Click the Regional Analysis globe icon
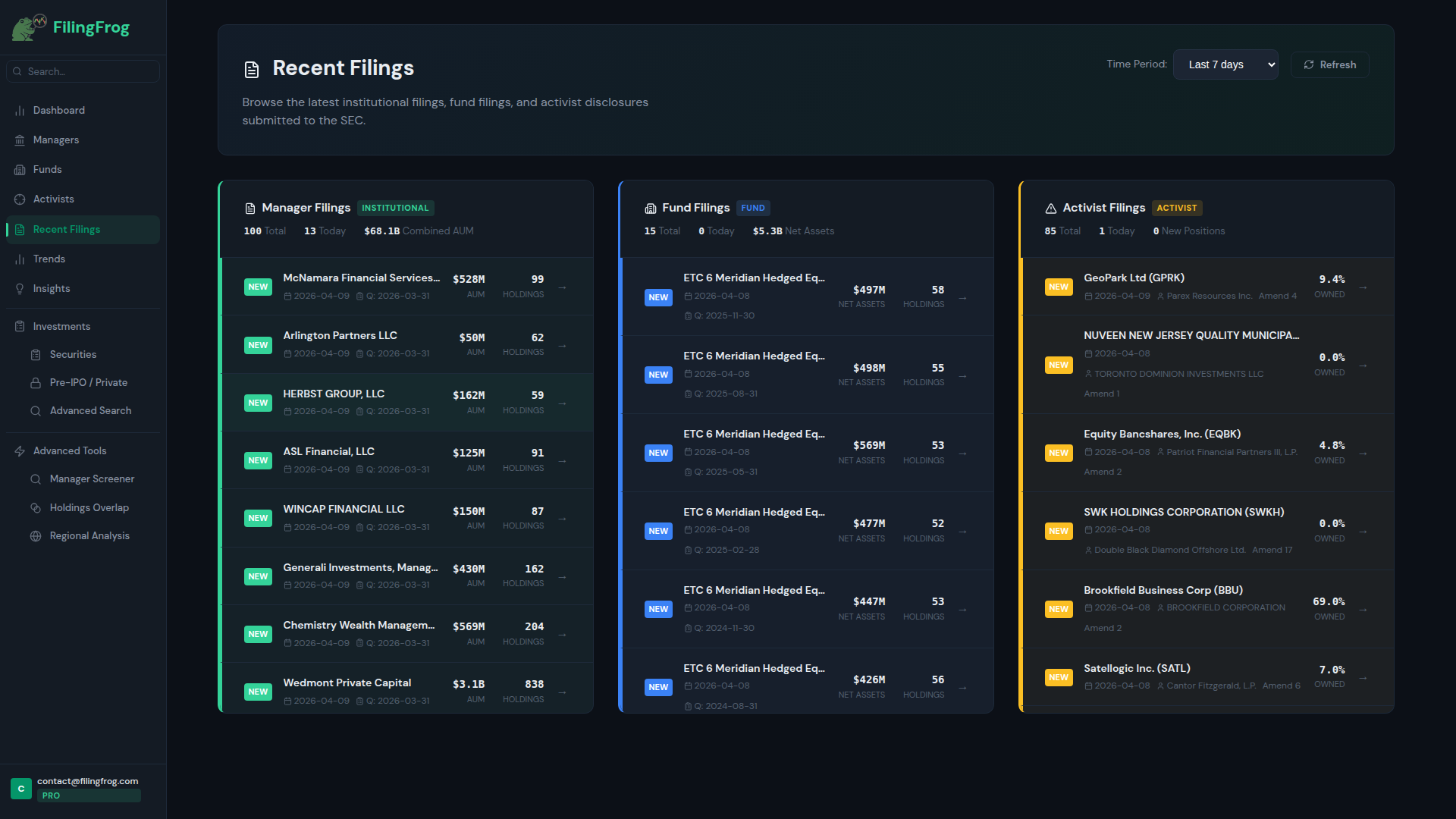 pyautogui.click(x=36, y=535)
